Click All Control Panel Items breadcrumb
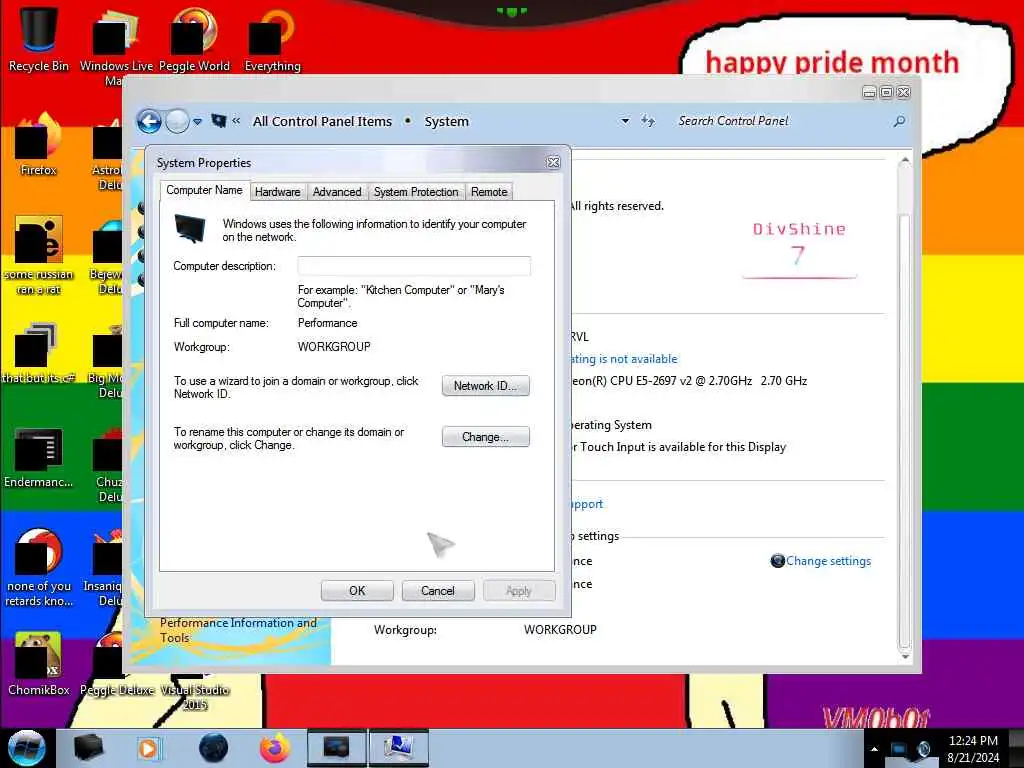Viewport: 1024px width, 768px height. [x=322, y=121]
